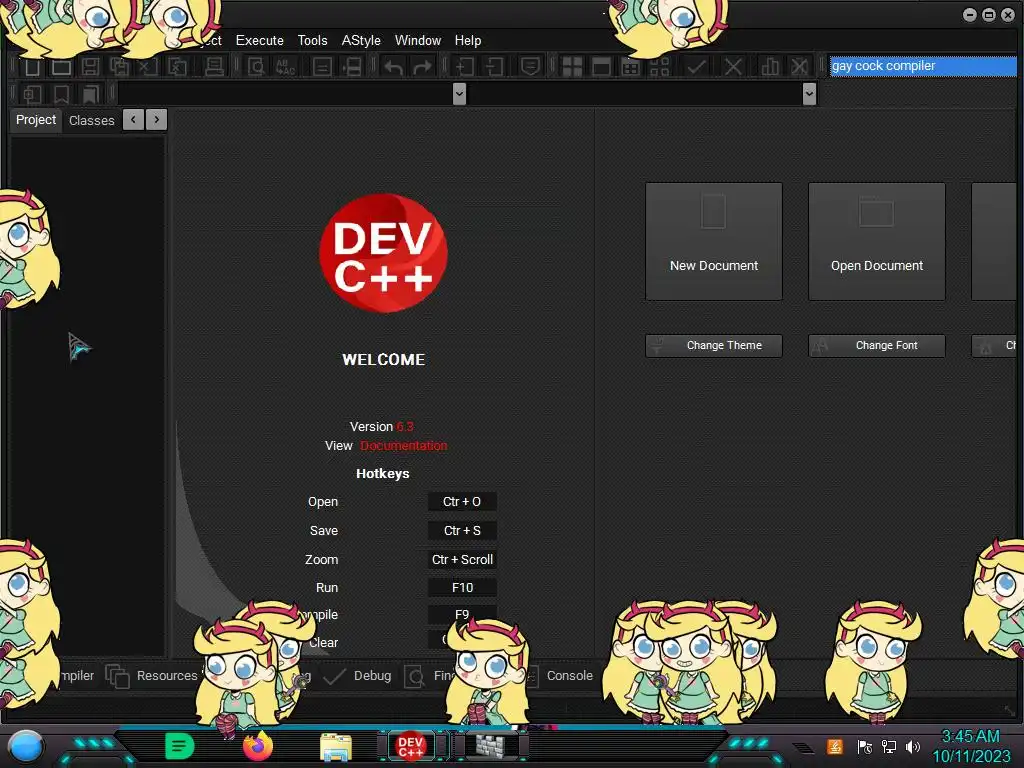Redo with the toolbar arrow icon
The image size is (1024, 768).
click(423, 67)
